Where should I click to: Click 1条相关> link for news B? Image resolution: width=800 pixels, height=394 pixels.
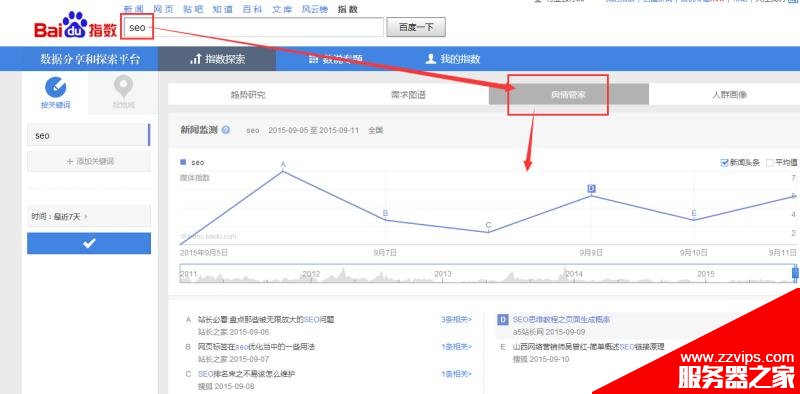[x=457, y=347]
